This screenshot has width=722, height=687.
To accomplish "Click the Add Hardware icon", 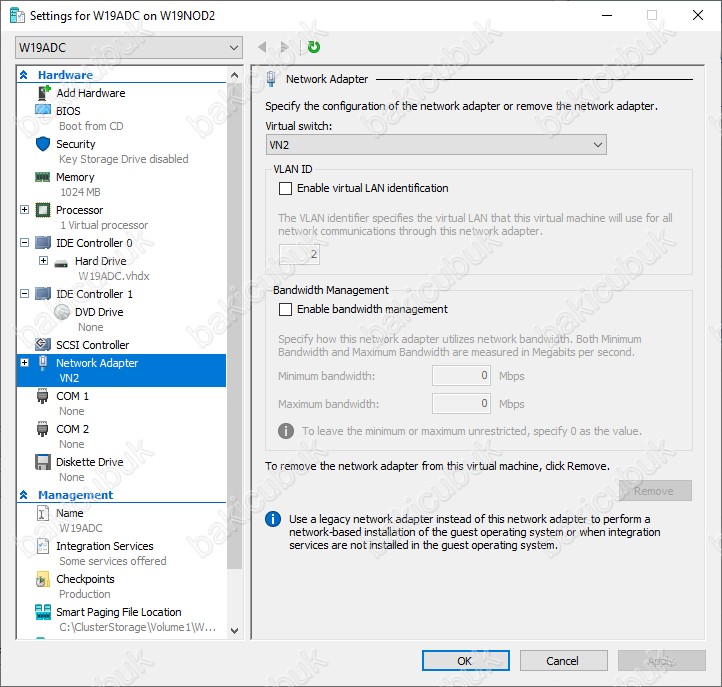I will [43, 93].
